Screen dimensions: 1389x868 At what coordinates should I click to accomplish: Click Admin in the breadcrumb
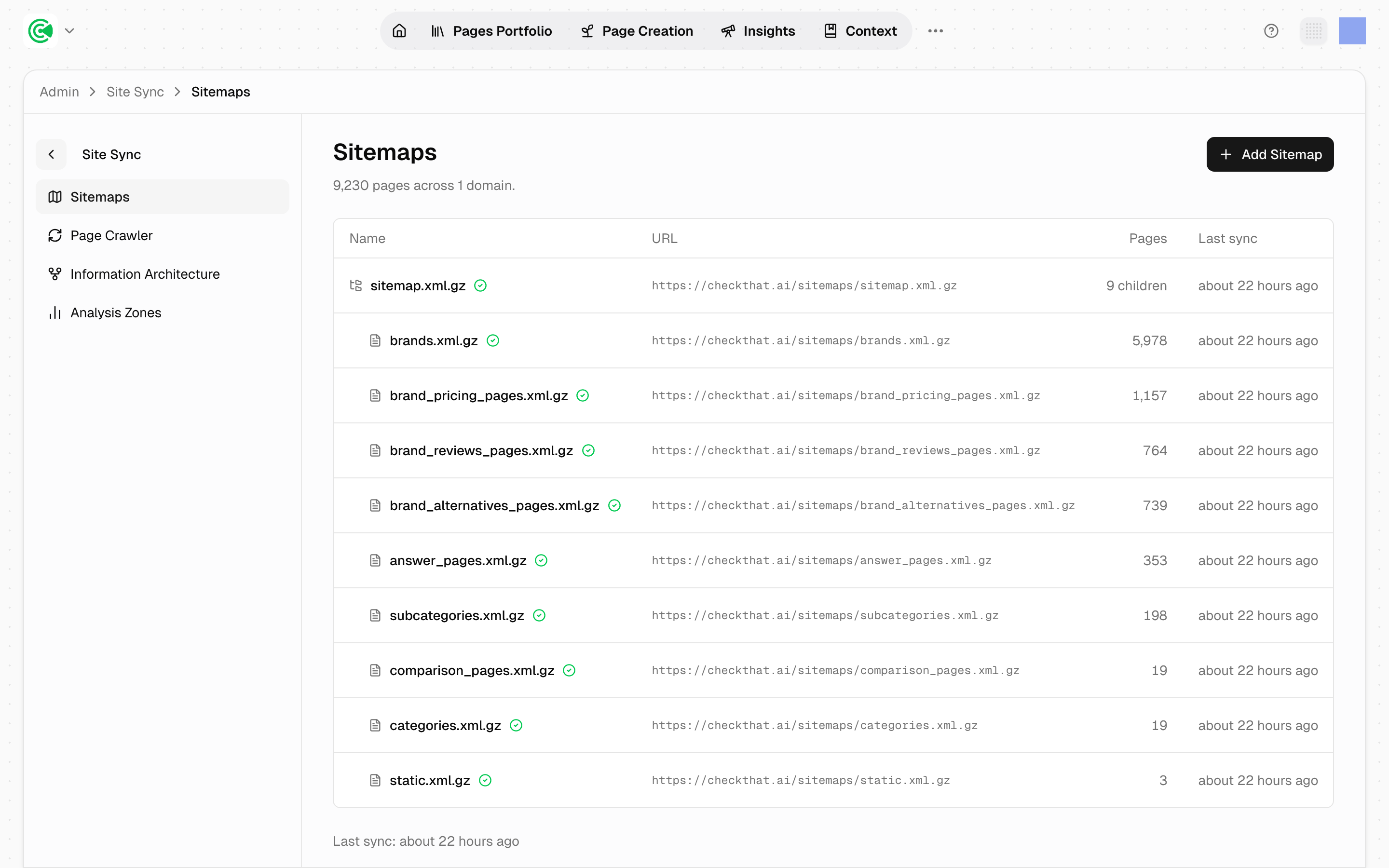[59, 92]
